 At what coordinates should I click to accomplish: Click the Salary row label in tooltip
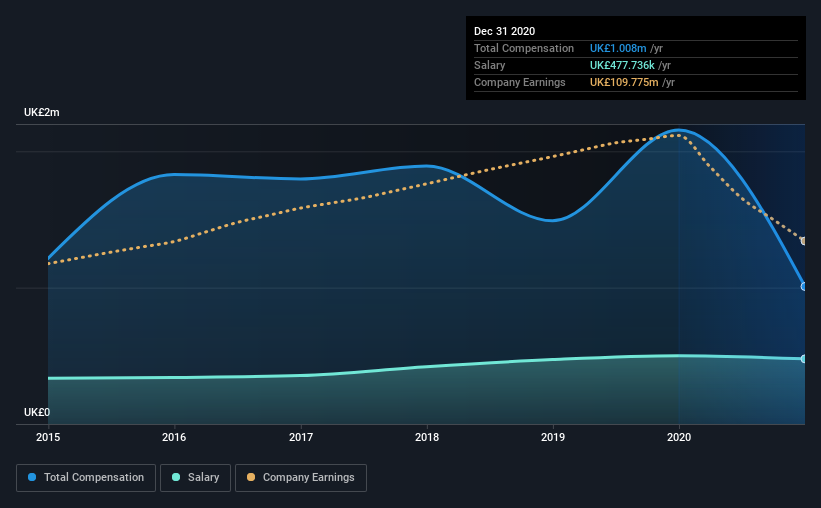(x=490, y=65)
